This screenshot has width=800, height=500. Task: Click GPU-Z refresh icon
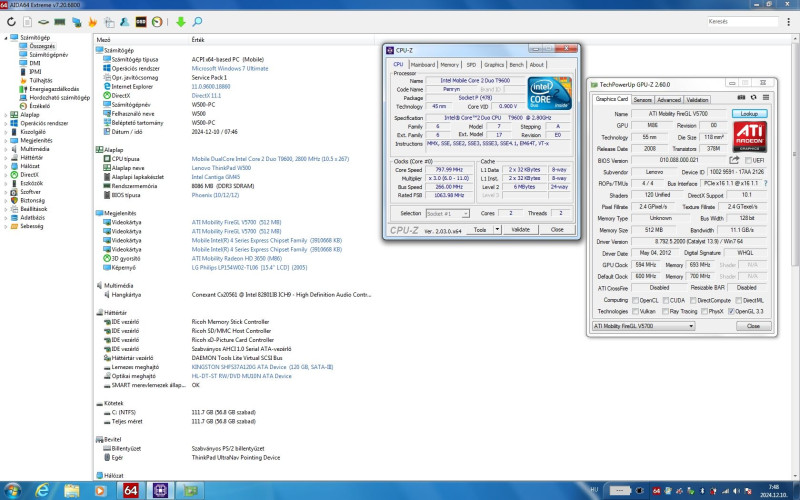(x=754, y=97)
